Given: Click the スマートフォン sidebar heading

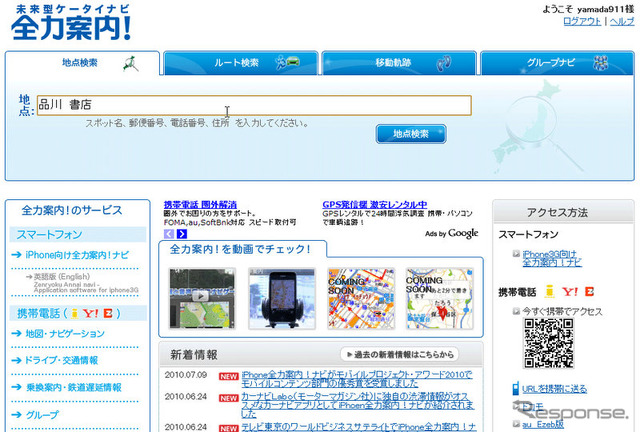Looking at the screenshot, I should coord(49,235).
